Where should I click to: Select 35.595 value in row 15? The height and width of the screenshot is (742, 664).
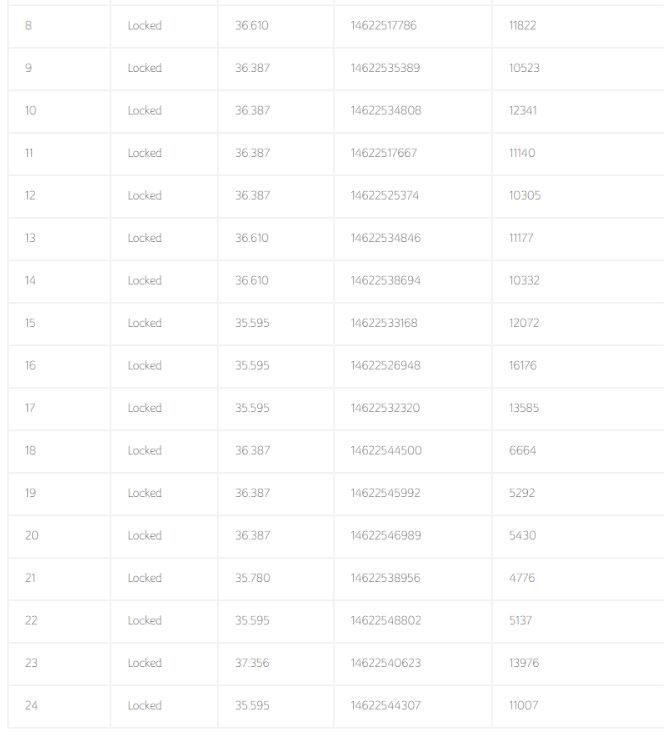click(x=252, y=323)
